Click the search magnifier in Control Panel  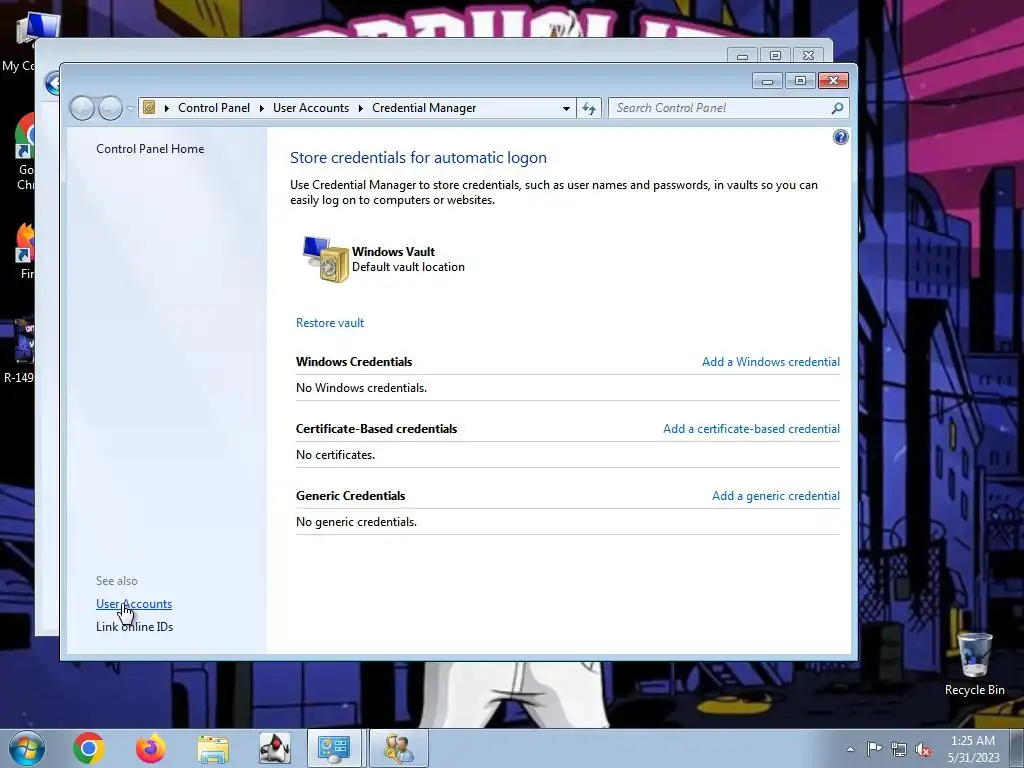pyautogui.click(x=837, y=108)
